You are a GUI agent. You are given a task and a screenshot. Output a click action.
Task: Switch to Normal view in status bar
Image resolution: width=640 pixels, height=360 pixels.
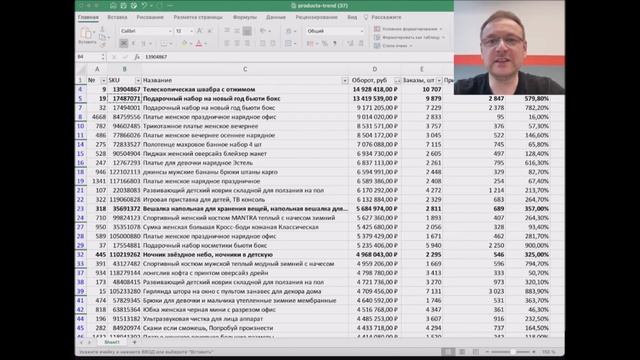pos(448,351)
